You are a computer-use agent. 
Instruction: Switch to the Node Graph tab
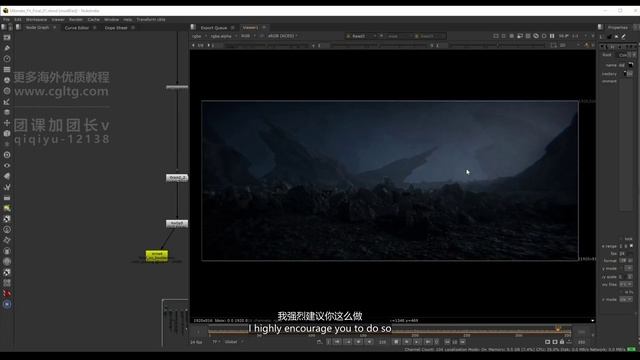click(38, 28)
